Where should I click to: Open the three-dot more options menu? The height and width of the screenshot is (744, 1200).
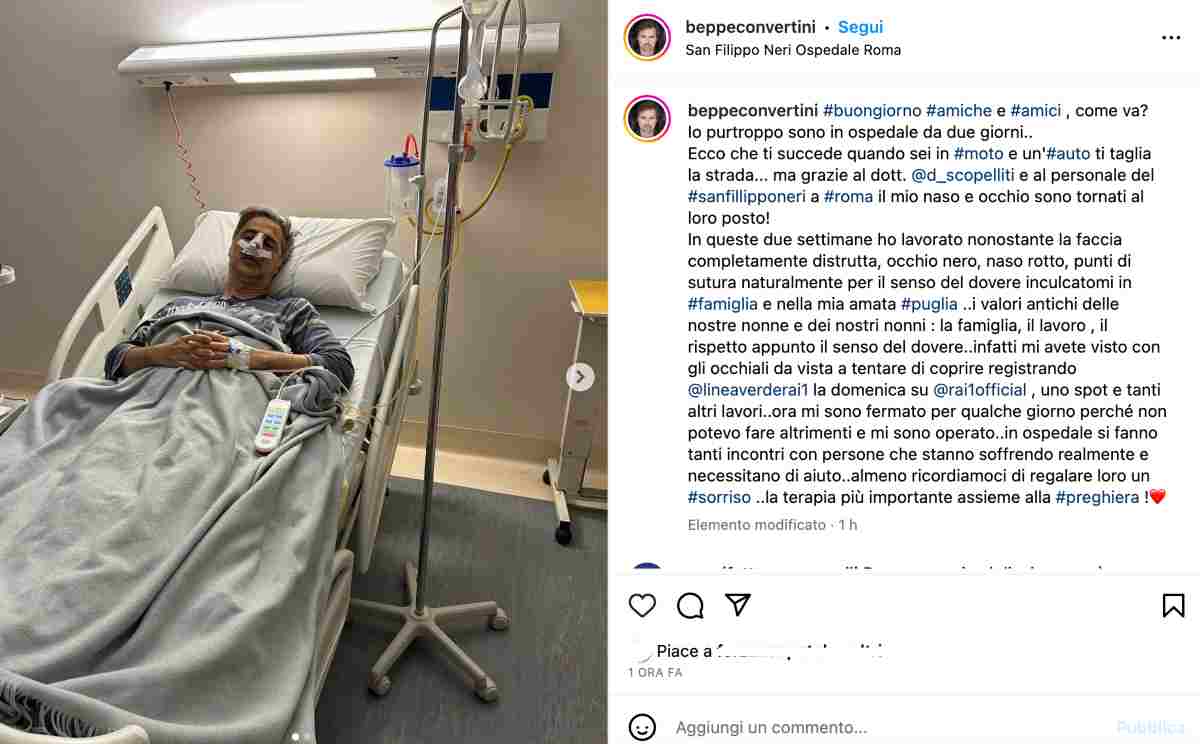coord(1171,38)
